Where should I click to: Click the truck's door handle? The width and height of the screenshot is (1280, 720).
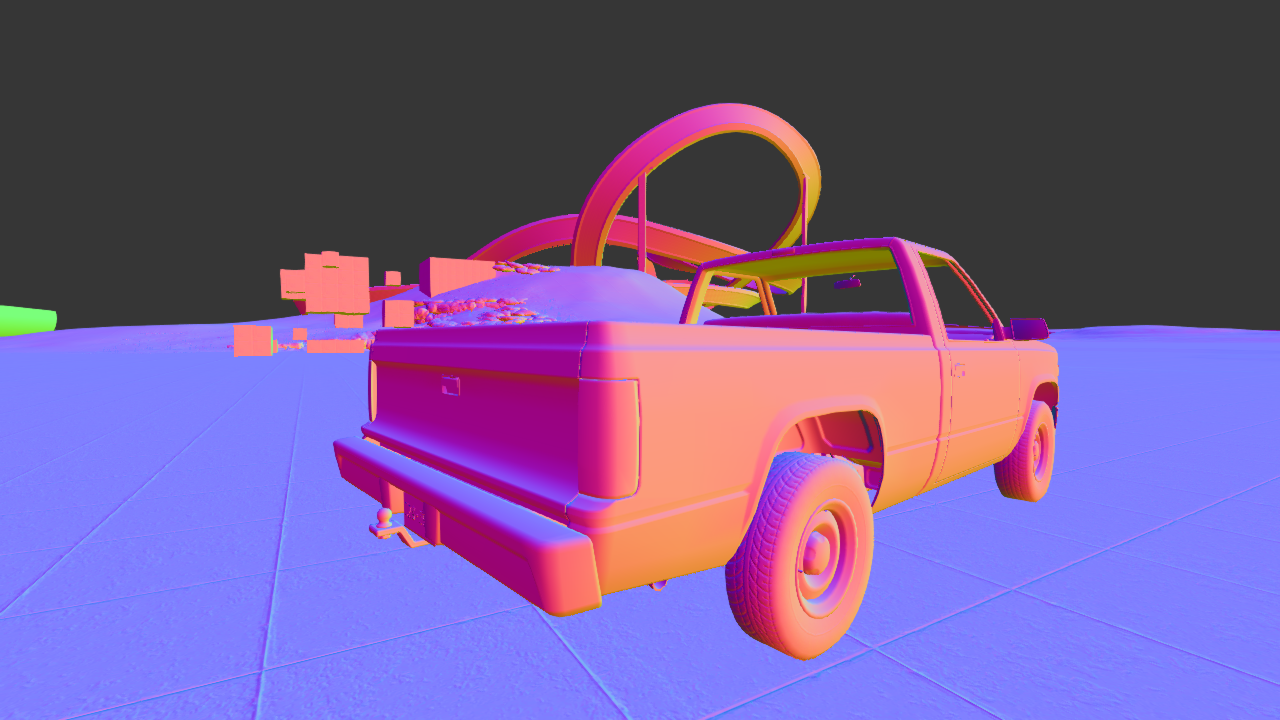(959, 371)
